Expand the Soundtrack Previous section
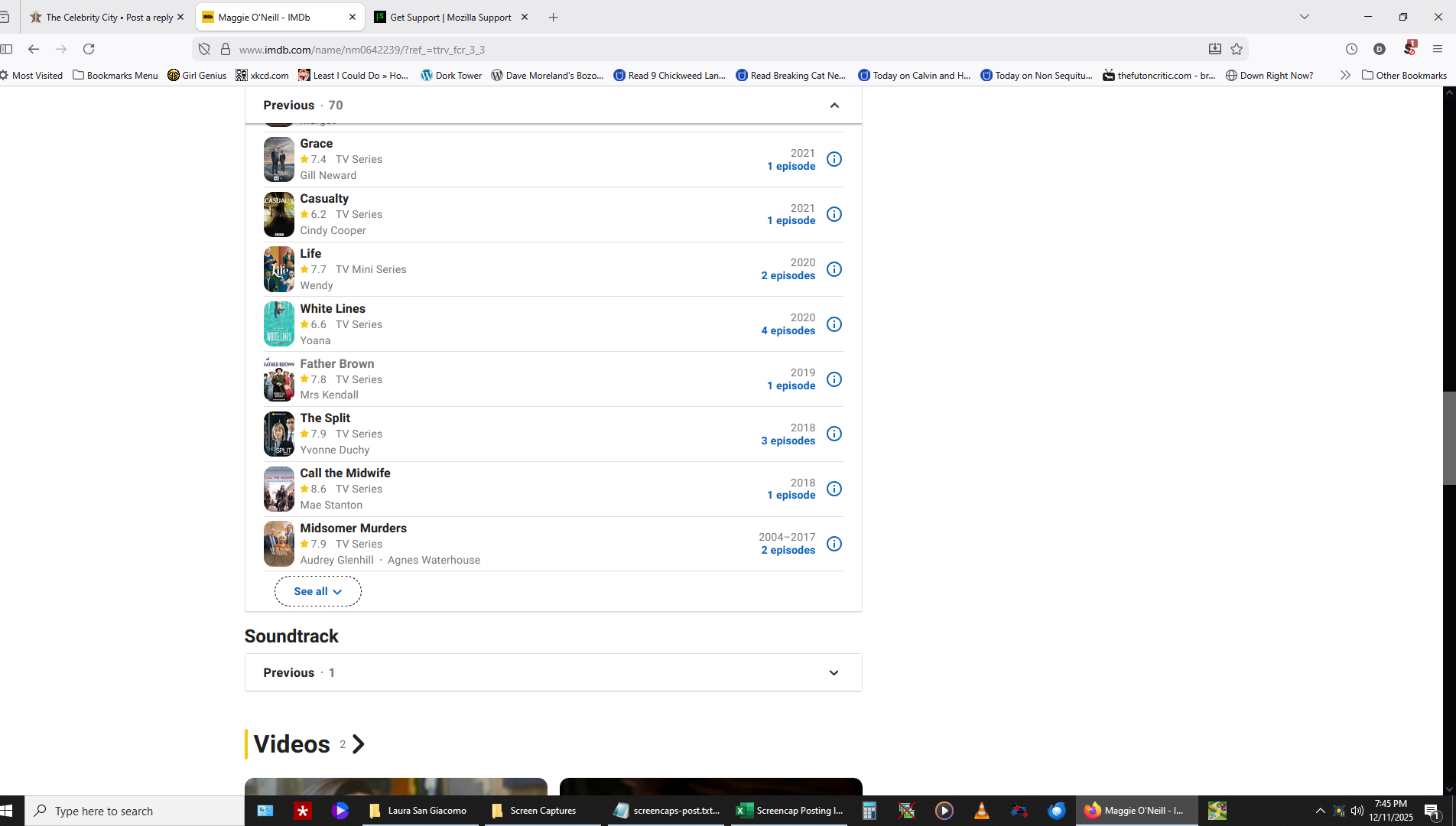Screen dimensions: 1456x826 (x=834, y=673)
